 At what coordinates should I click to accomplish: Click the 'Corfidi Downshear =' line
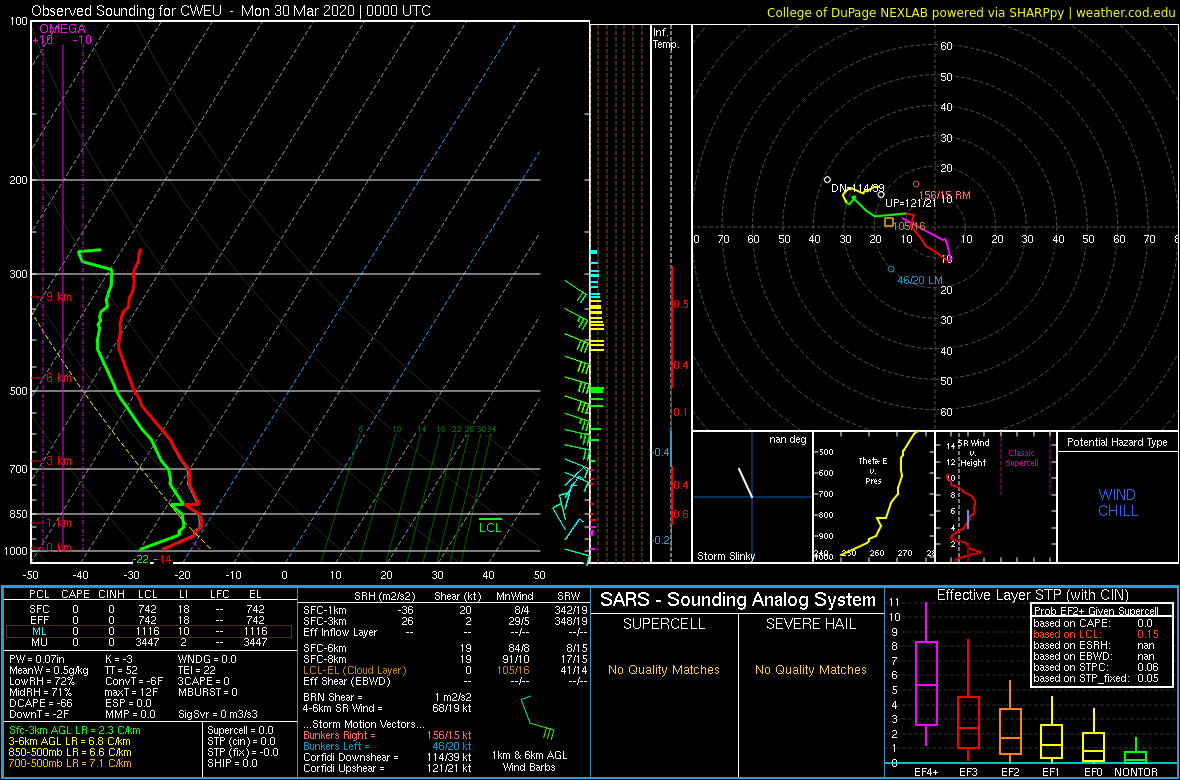point(387,757)
